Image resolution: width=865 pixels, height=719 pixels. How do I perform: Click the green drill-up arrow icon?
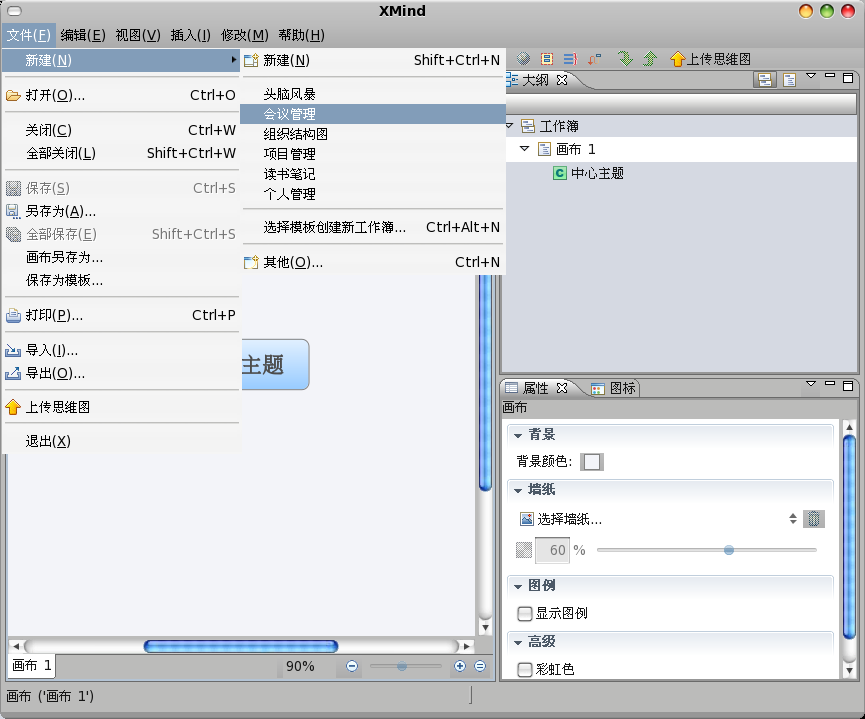pos(650,59)
